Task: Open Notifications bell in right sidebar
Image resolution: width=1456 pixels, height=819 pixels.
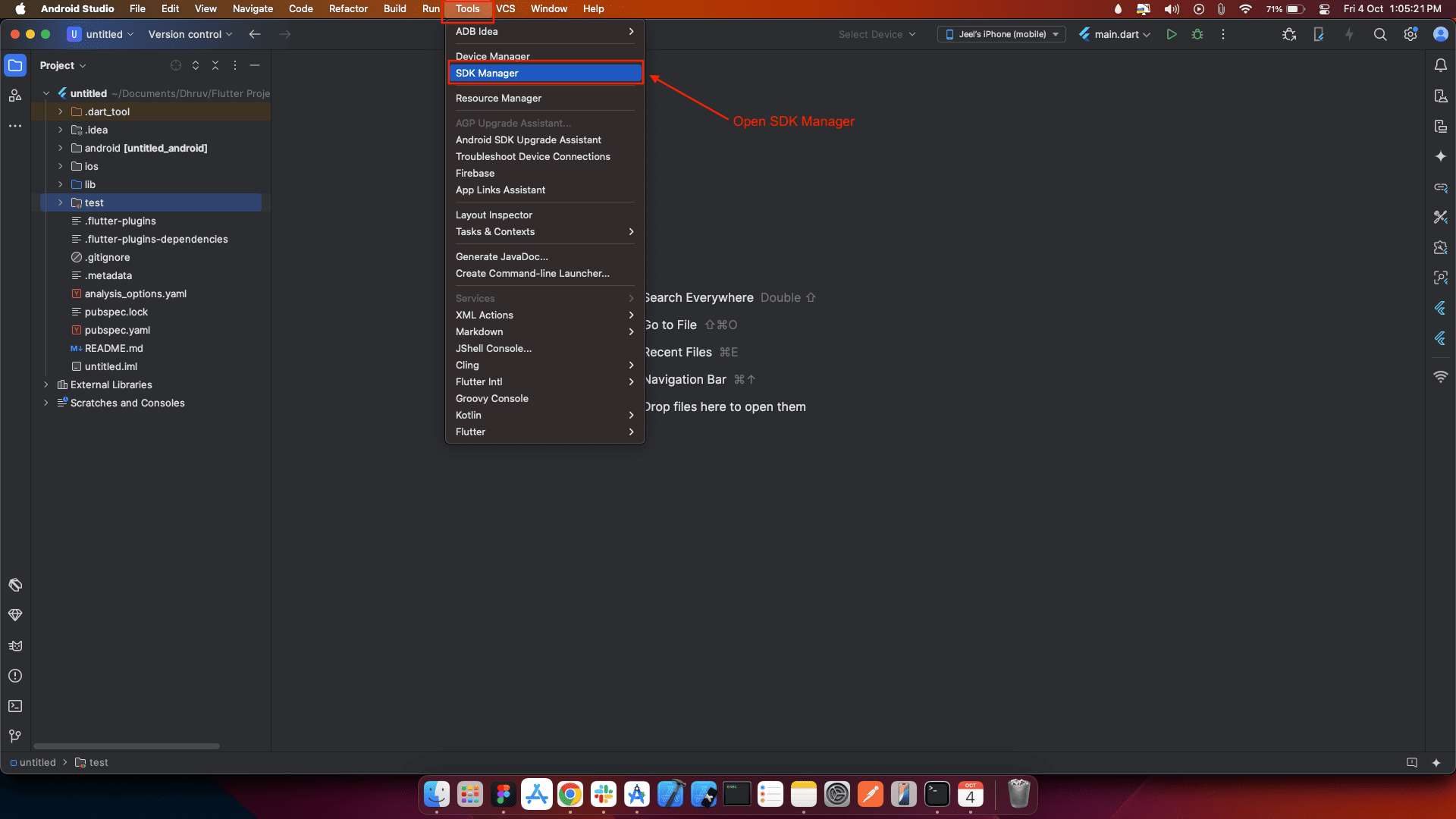Action: [x=1440, y=65]
